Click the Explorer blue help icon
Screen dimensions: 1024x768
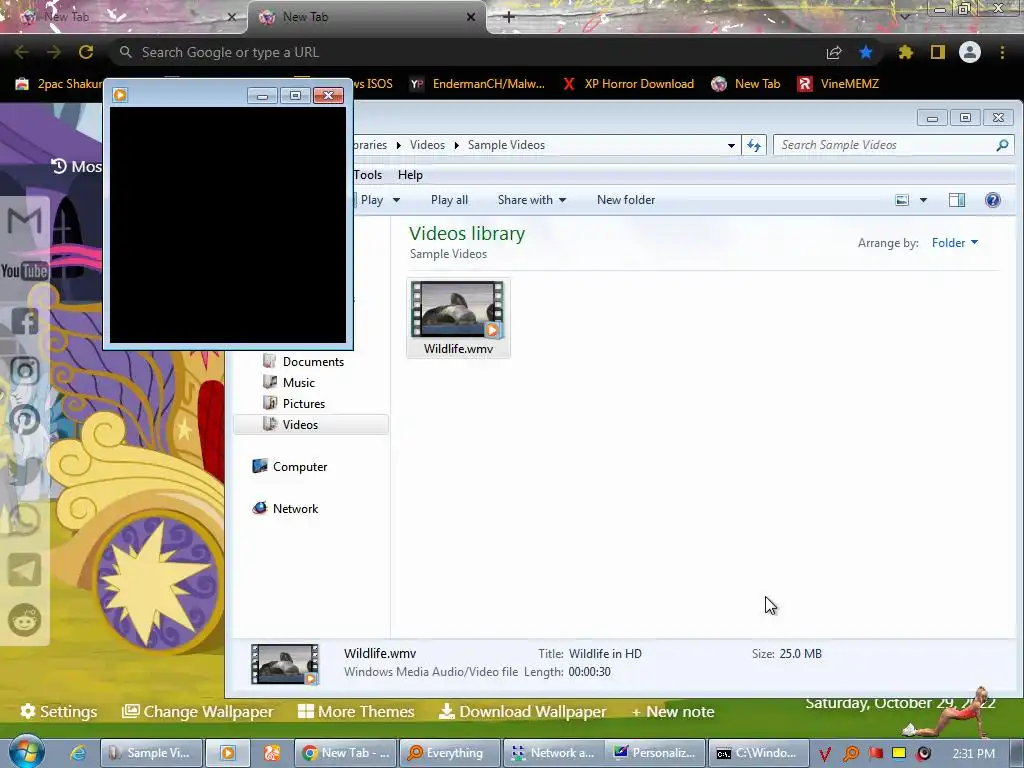[x=993, y=200]
